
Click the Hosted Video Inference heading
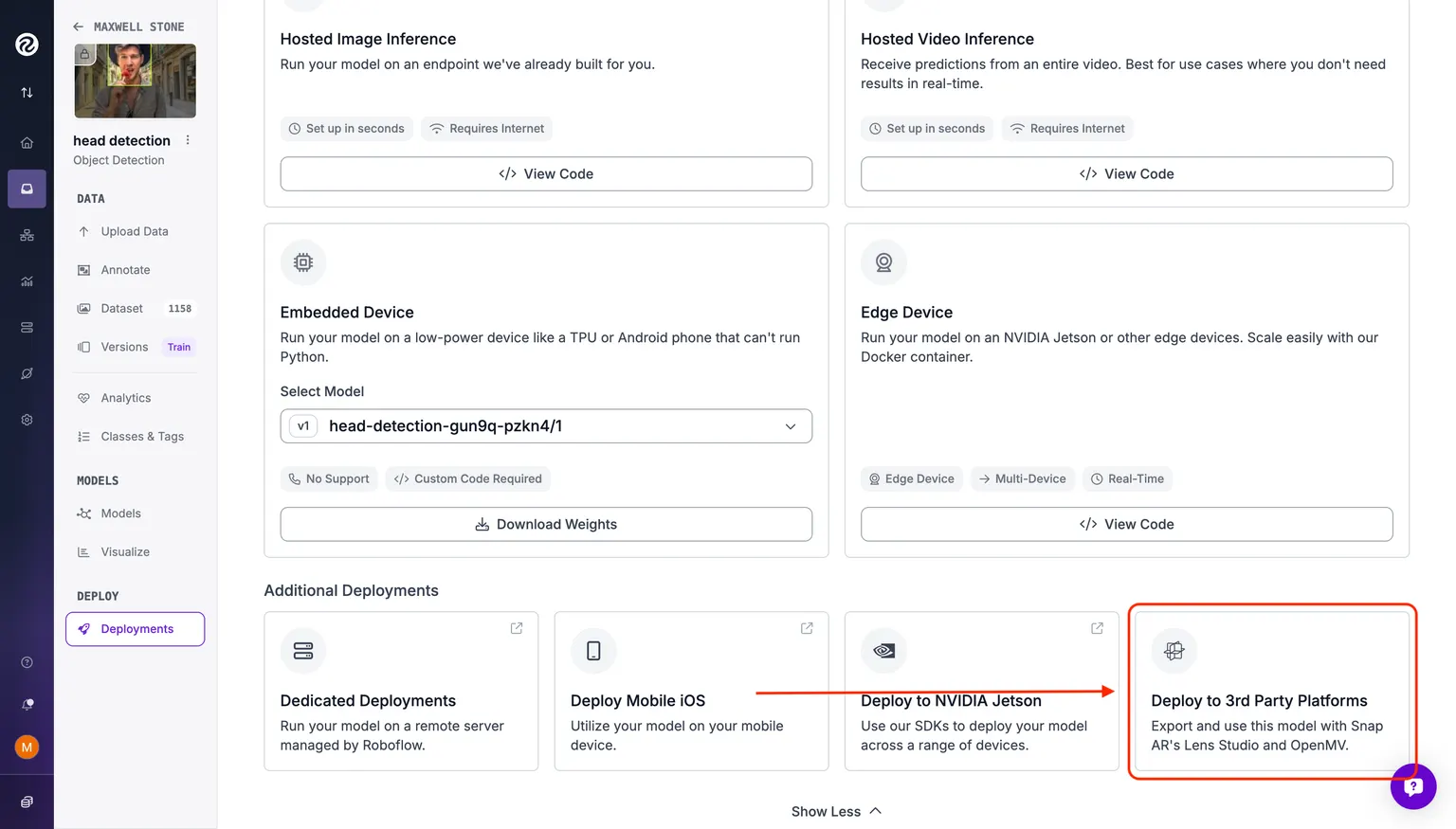tap(947, 39)
